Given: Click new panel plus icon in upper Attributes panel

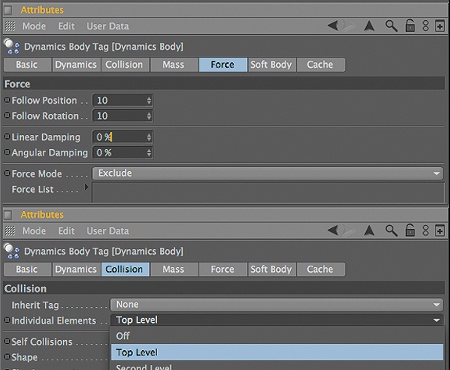Looking at the screenshot, I should 440,26.
